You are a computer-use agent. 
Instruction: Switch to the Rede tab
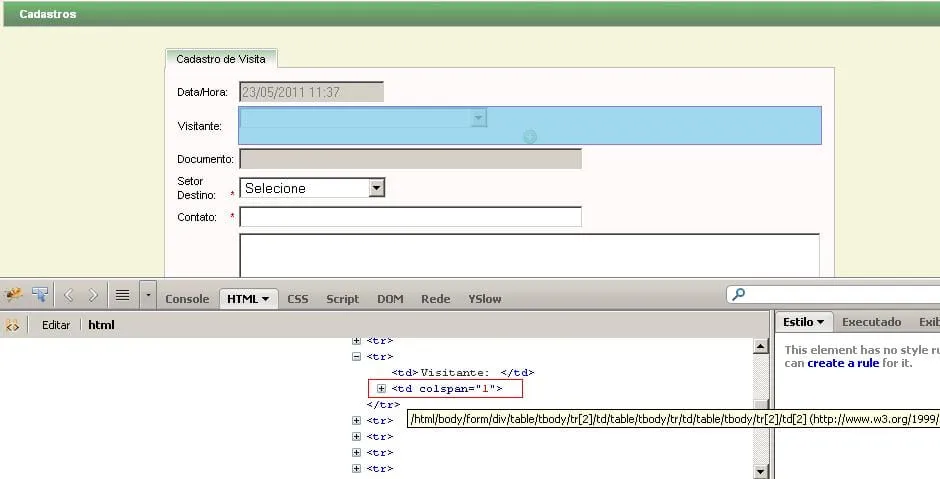tap(435, 299)
